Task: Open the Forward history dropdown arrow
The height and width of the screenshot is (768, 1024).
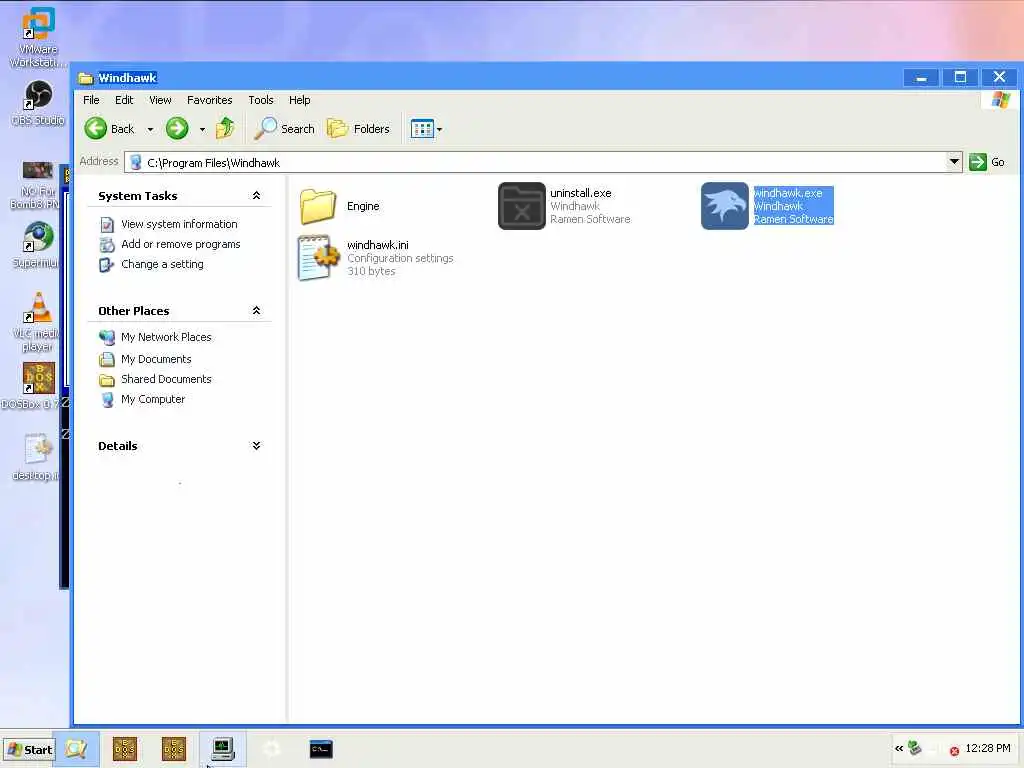Action: (202, 129)
